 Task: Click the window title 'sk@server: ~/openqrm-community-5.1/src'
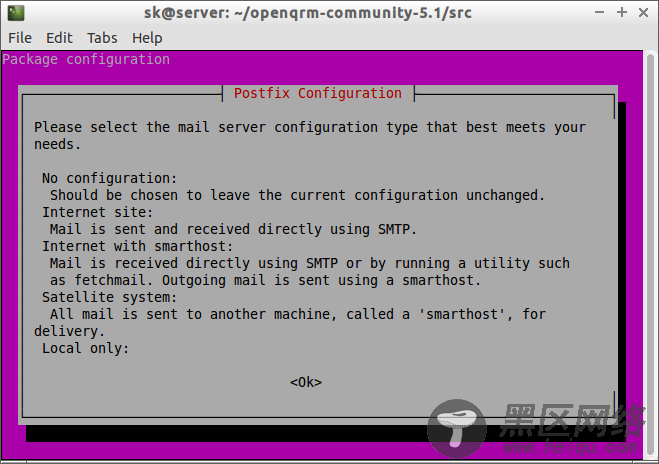[308, 13]
